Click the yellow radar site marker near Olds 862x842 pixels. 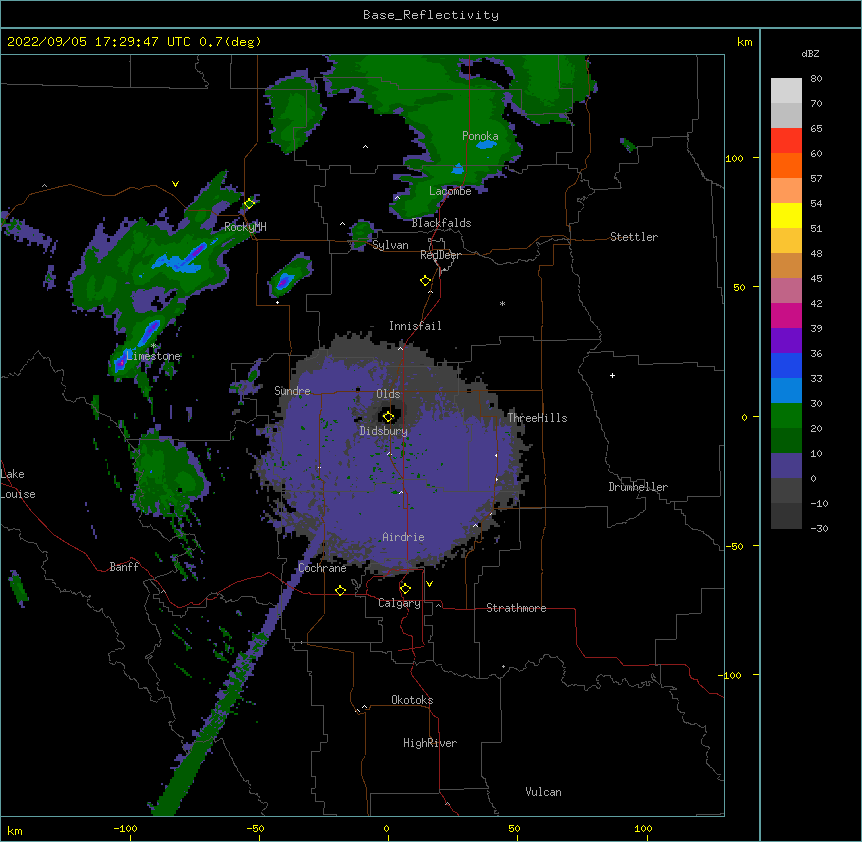389,417
